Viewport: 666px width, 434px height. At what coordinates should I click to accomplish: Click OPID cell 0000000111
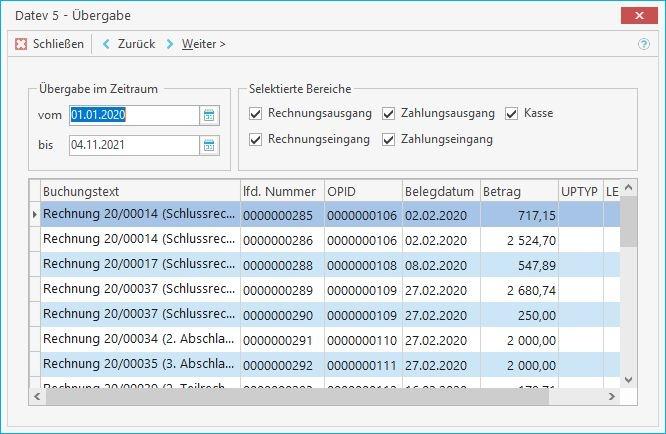click(363, 365)
